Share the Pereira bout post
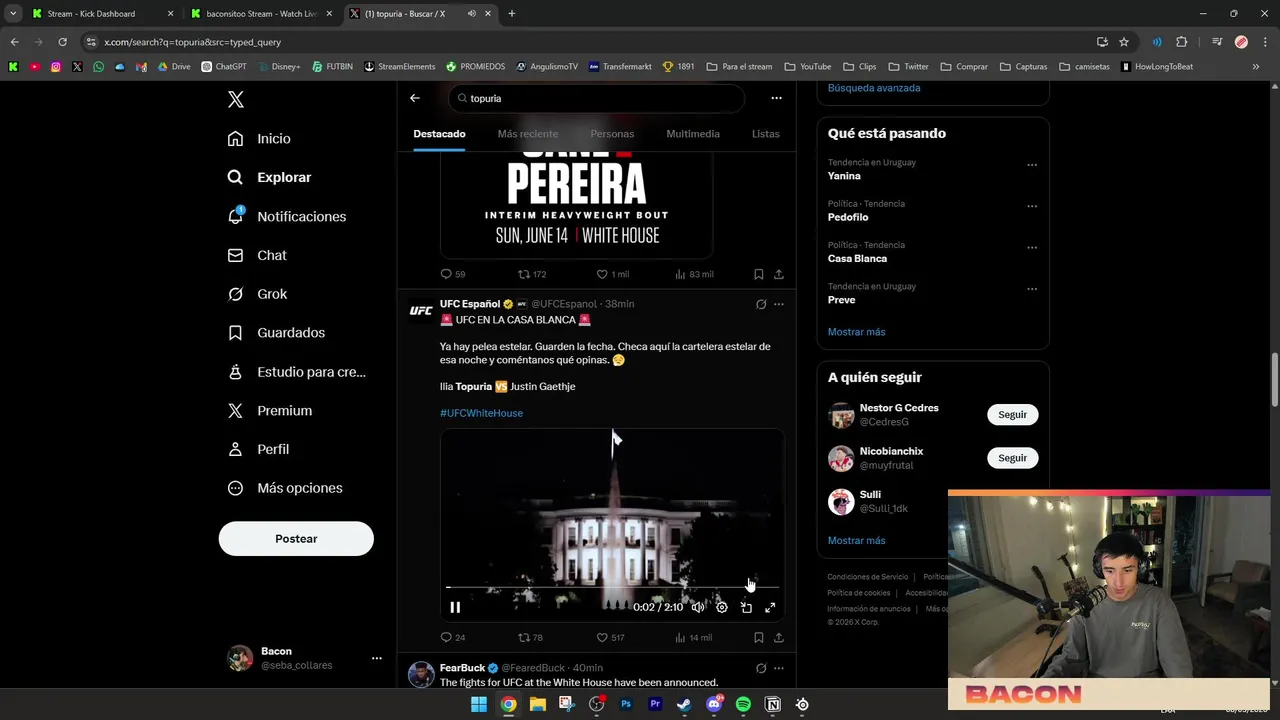The image size is (1280, 720). (779, 274)
